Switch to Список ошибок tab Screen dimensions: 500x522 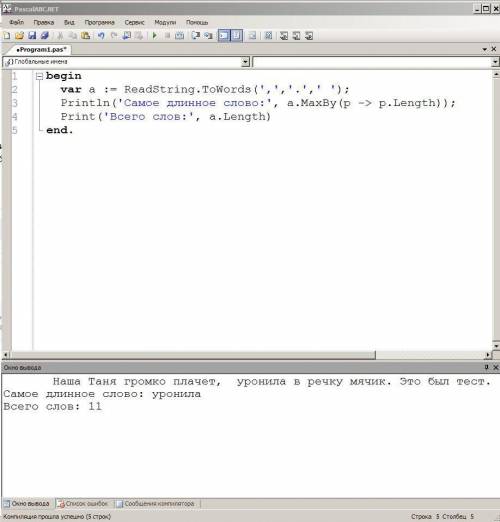coord(83,503)
